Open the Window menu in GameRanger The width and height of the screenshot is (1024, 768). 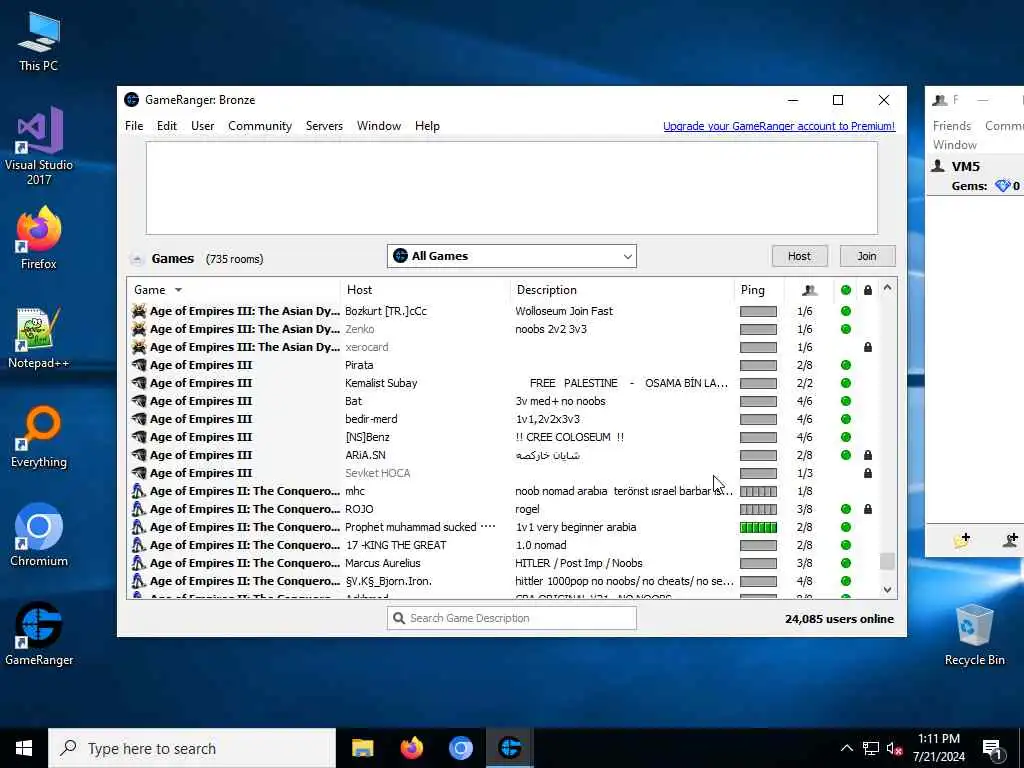(379, 126)
